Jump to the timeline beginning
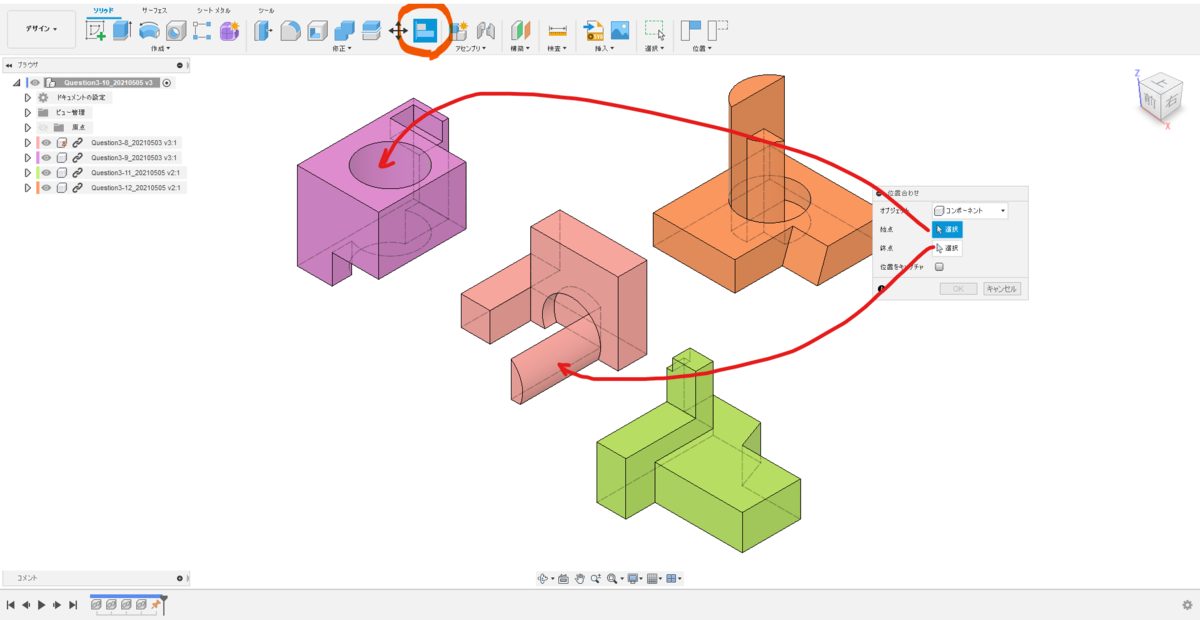Viewport: 1200px width, 620px height. pos(11,605)
